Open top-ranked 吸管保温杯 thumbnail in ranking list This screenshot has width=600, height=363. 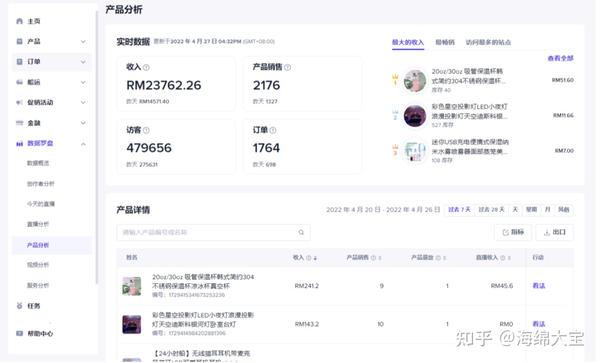pos(415,81)
